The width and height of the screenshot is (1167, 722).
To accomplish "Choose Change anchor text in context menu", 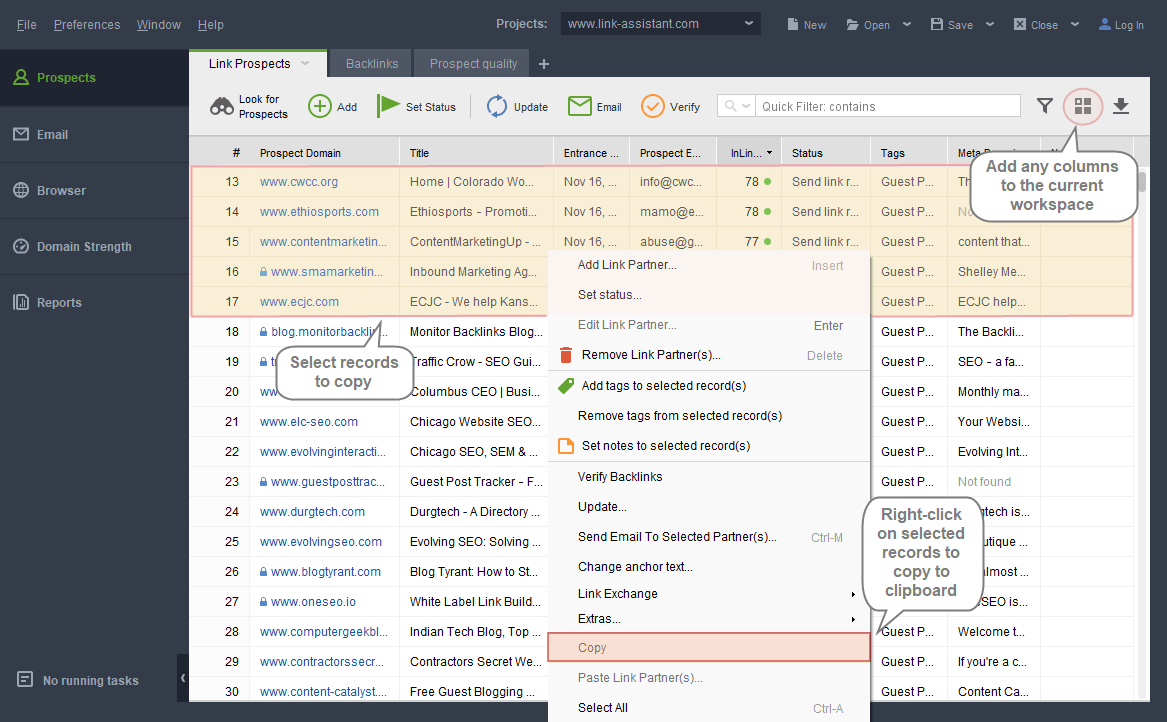I will click(x=709, y=566).
